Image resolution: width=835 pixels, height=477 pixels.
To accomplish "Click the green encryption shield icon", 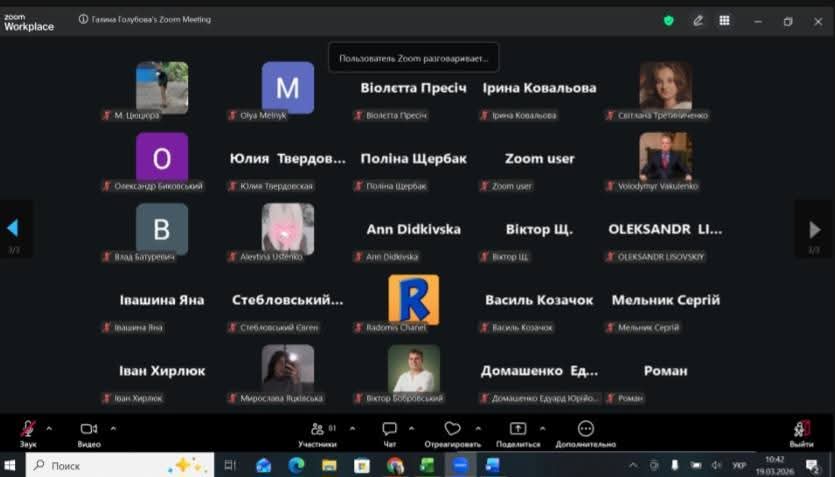I will coord(669,20).
